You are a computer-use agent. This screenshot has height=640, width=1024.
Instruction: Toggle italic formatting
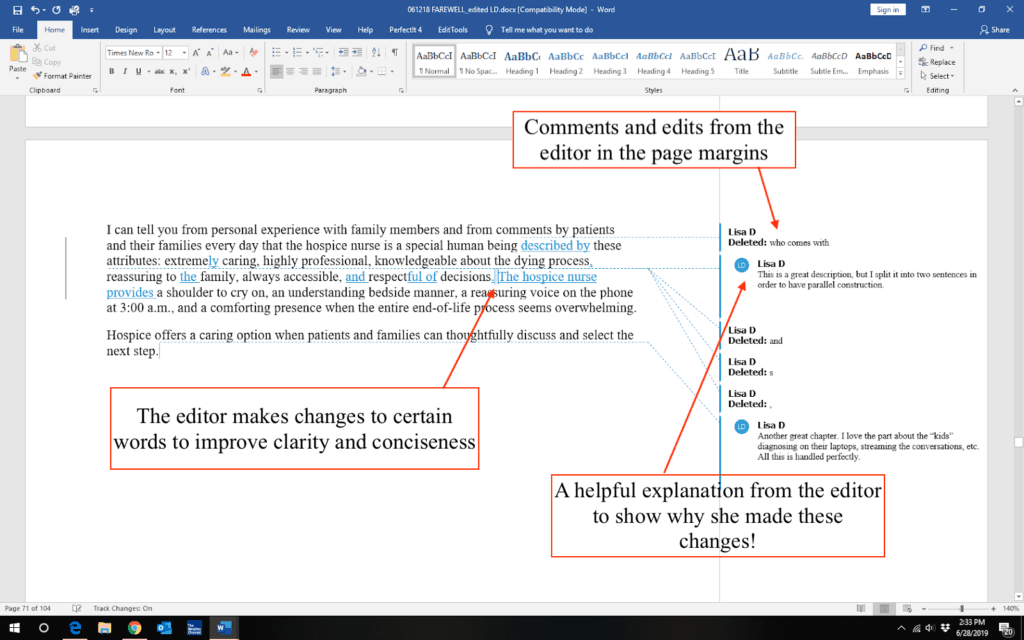(125, 71)
